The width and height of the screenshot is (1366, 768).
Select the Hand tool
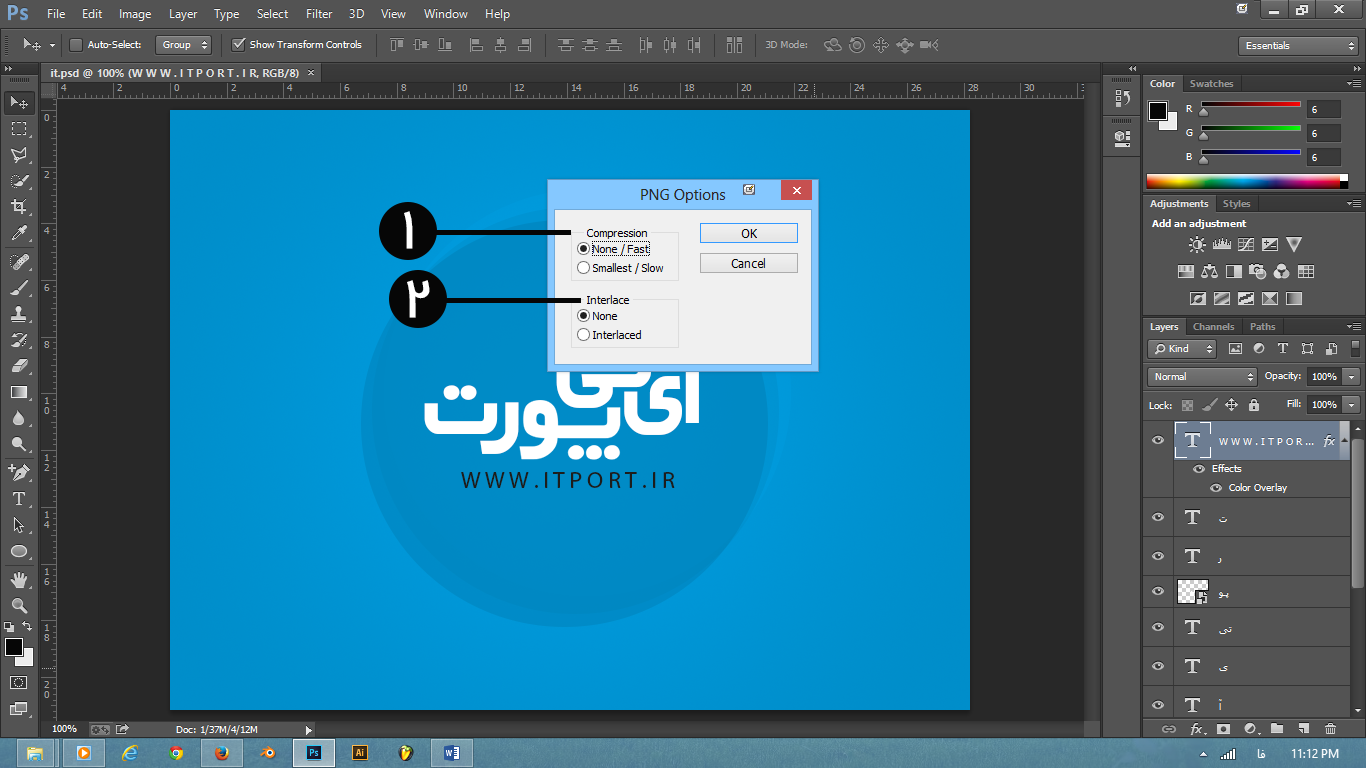(19, 579)
